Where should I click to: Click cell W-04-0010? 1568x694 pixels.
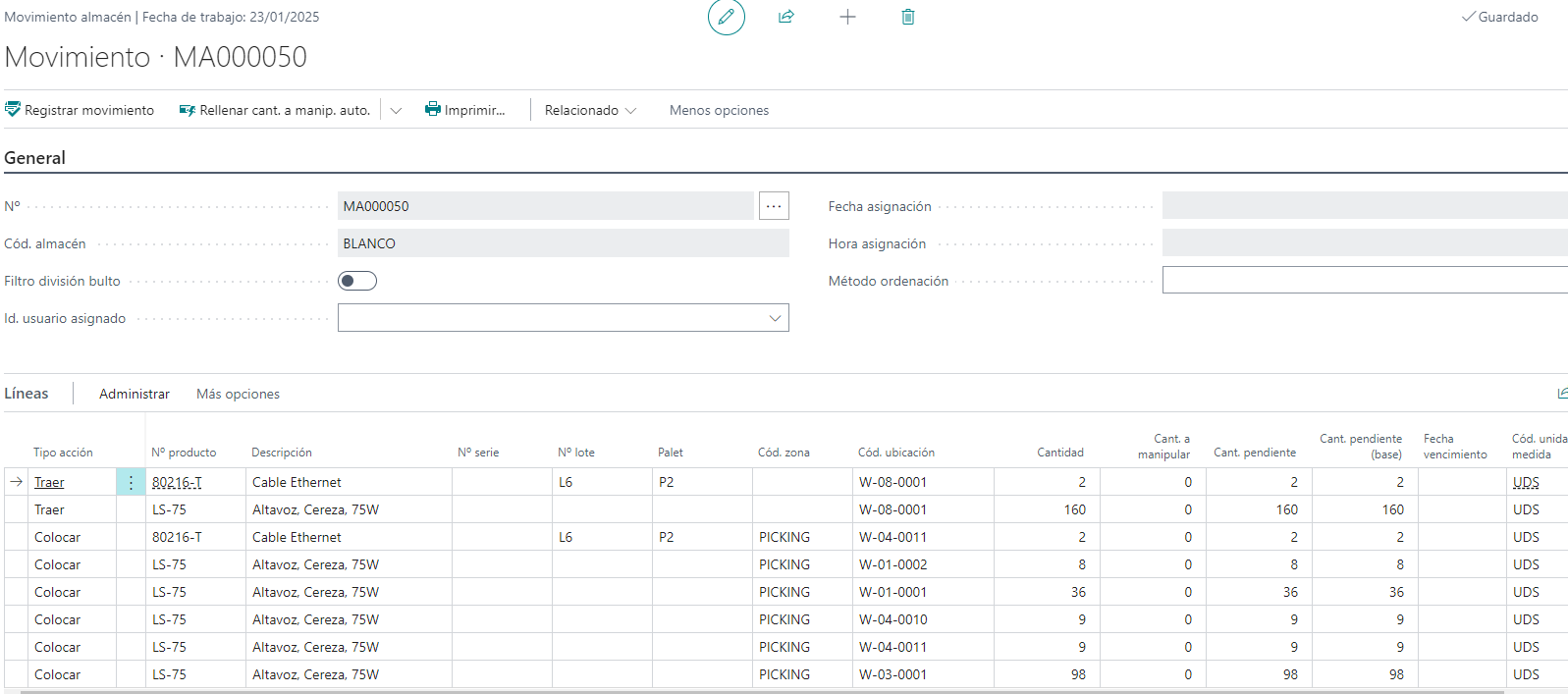point(923,619)
